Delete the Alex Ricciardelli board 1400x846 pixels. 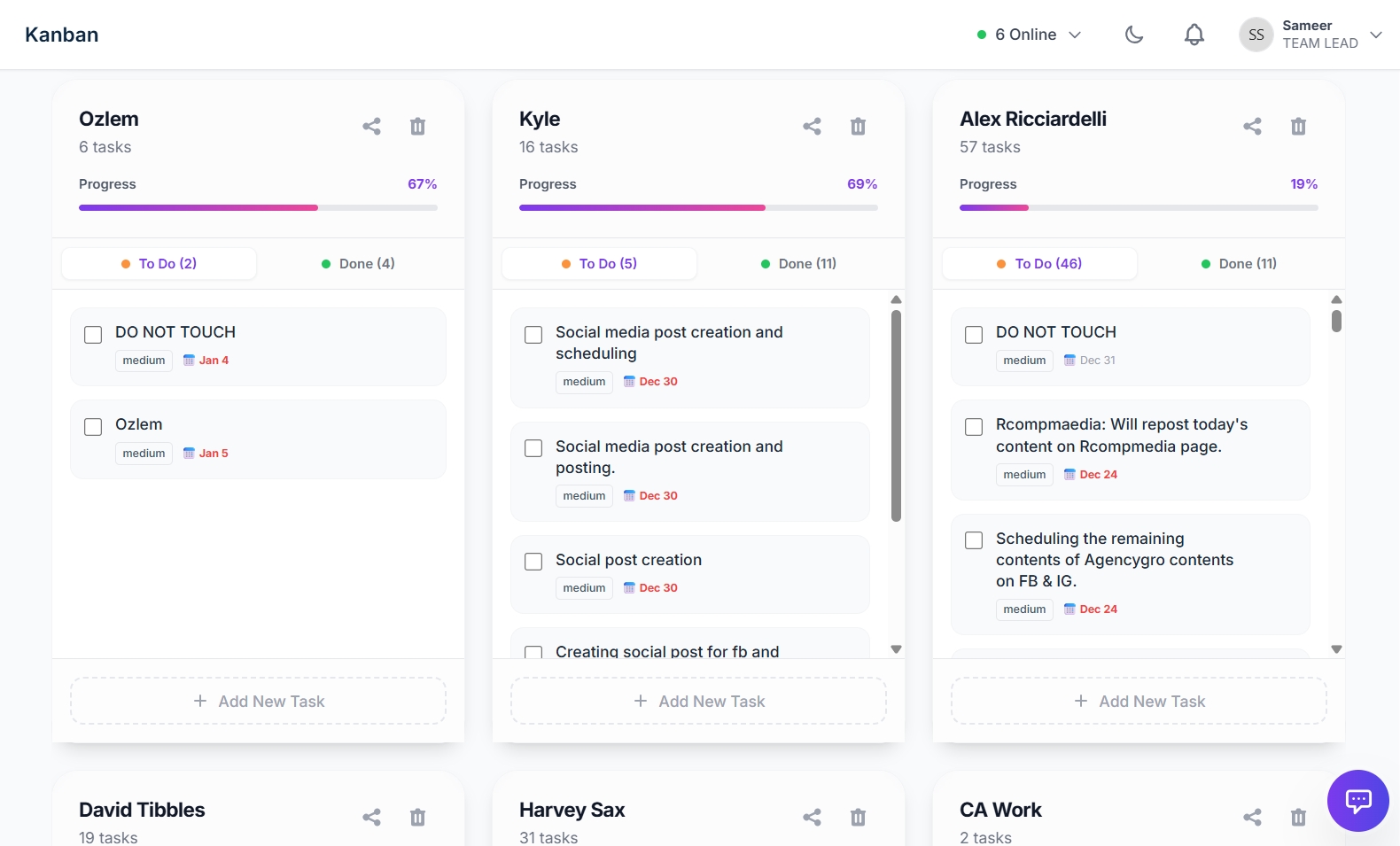1298,127
